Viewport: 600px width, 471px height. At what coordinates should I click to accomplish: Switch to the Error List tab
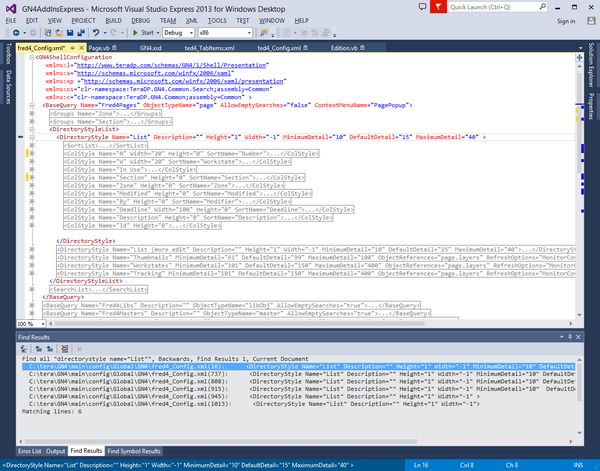[29, 451]
